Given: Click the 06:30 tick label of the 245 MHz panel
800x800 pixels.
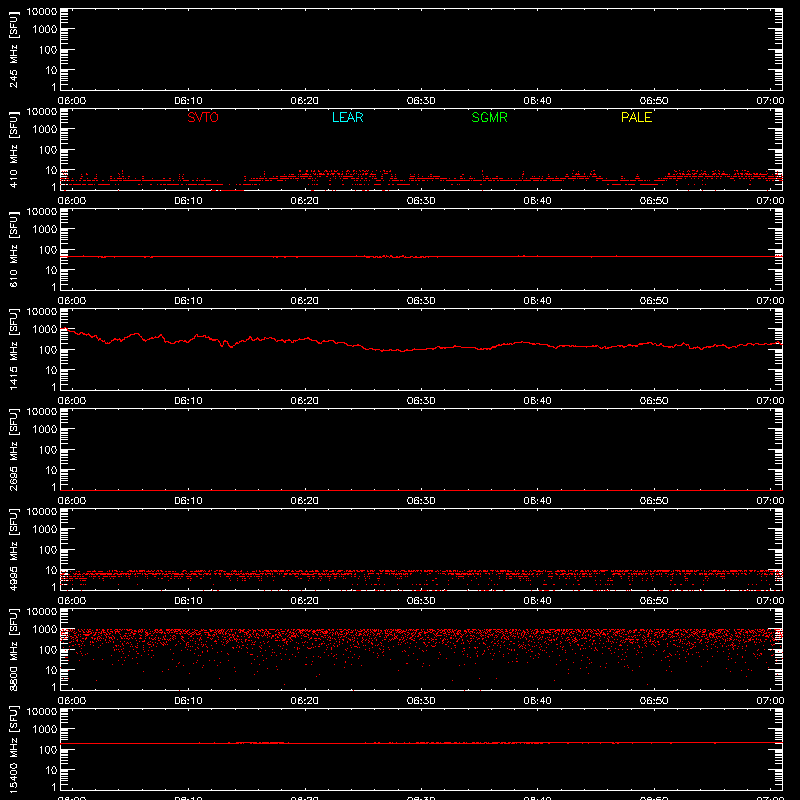Looking at the screenshot, I should (x=421, y=101).
